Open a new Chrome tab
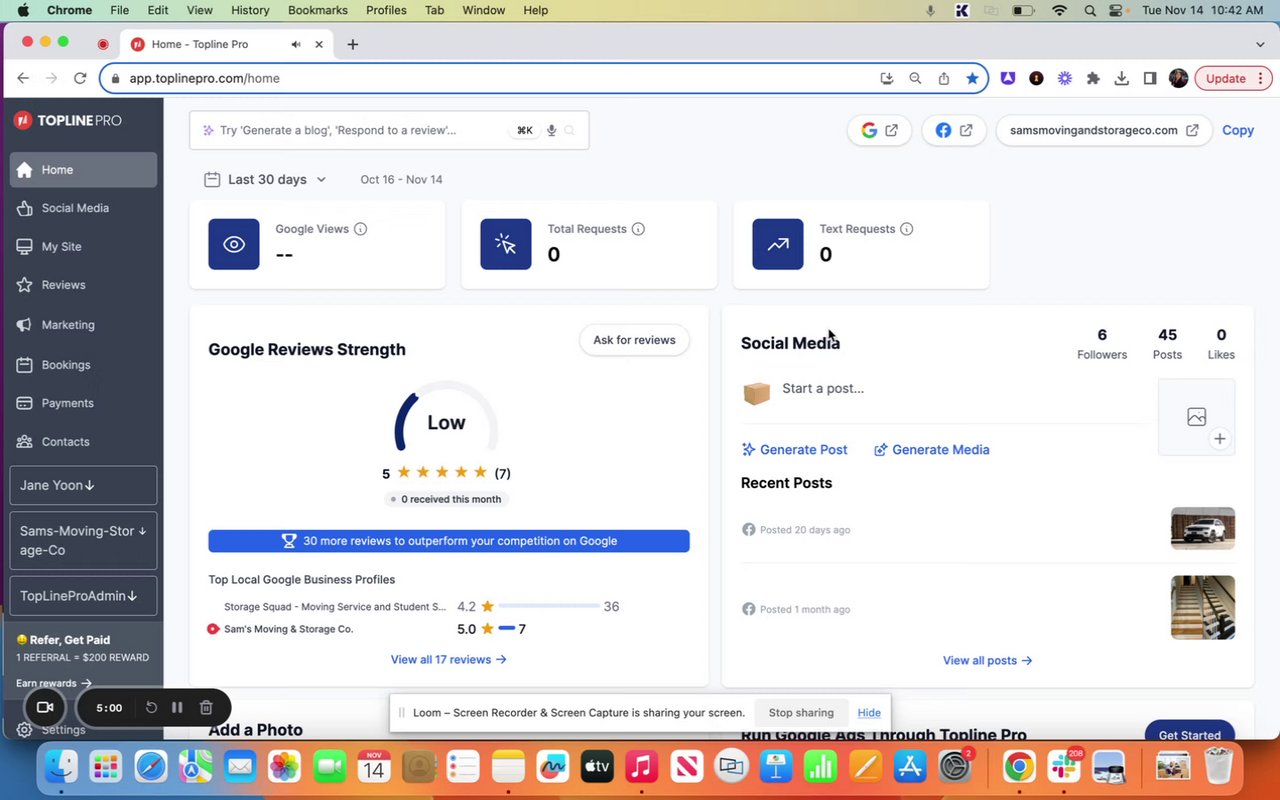Viewport: 1280px width, 800px height. (x=353, y=44)
